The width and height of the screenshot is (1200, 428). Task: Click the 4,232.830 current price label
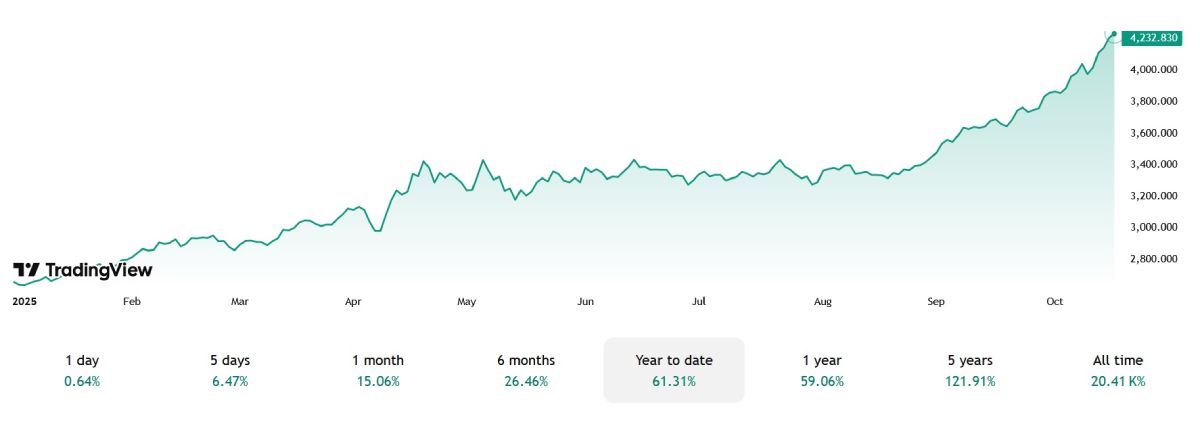point(1153,38)
